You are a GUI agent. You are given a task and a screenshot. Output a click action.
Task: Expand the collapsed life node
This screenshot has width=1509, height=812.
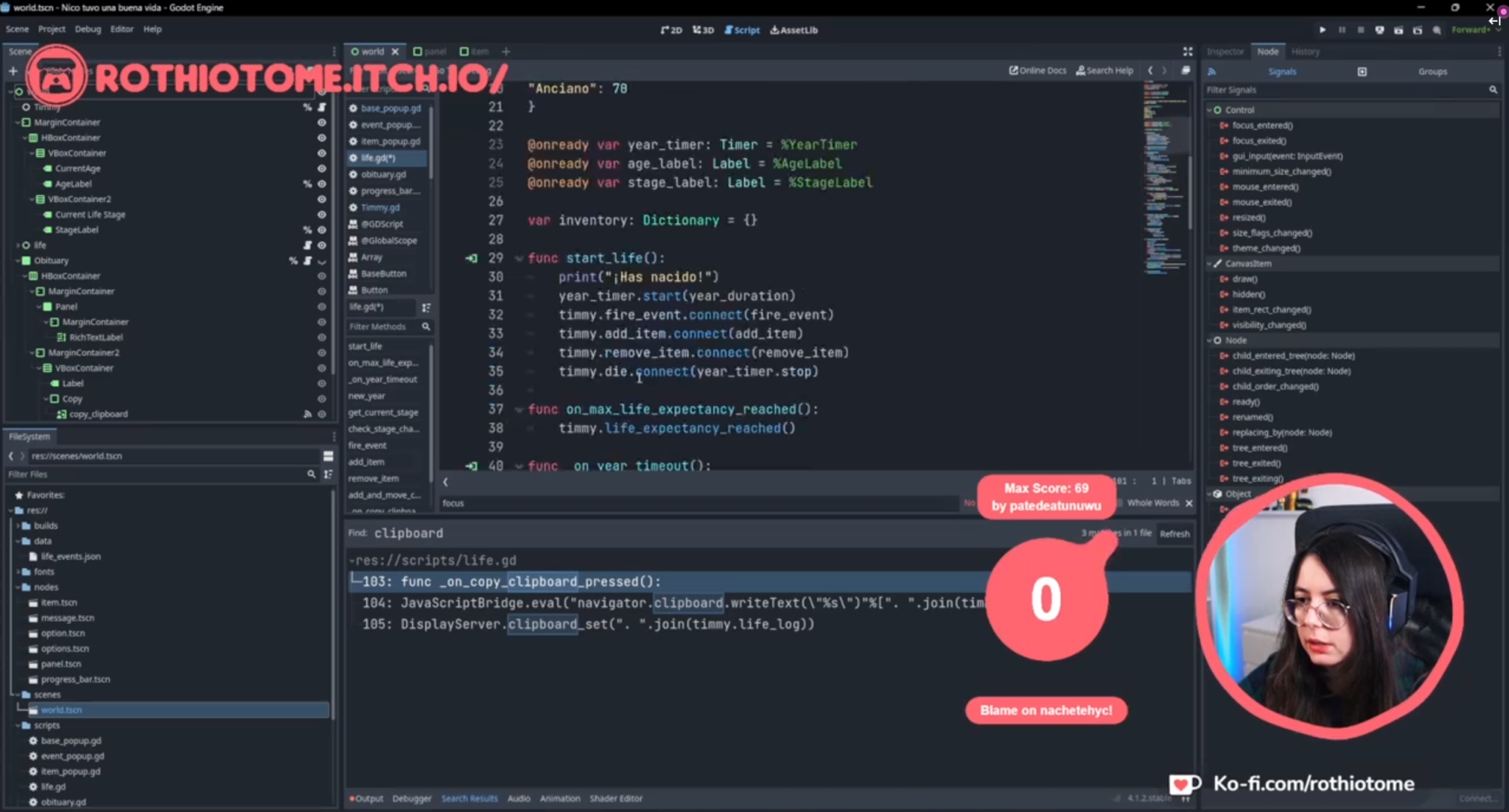pyautogui.click(x=18, y=245)
